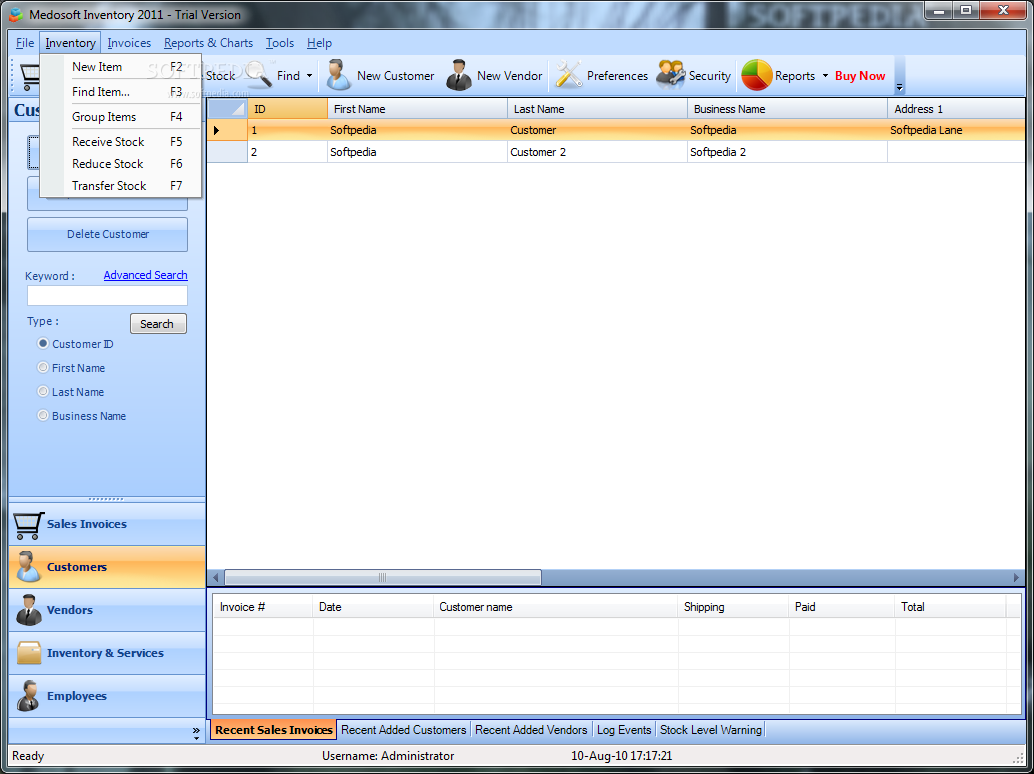
Task: Sort by the ID column header
Action: click(288, 109)
